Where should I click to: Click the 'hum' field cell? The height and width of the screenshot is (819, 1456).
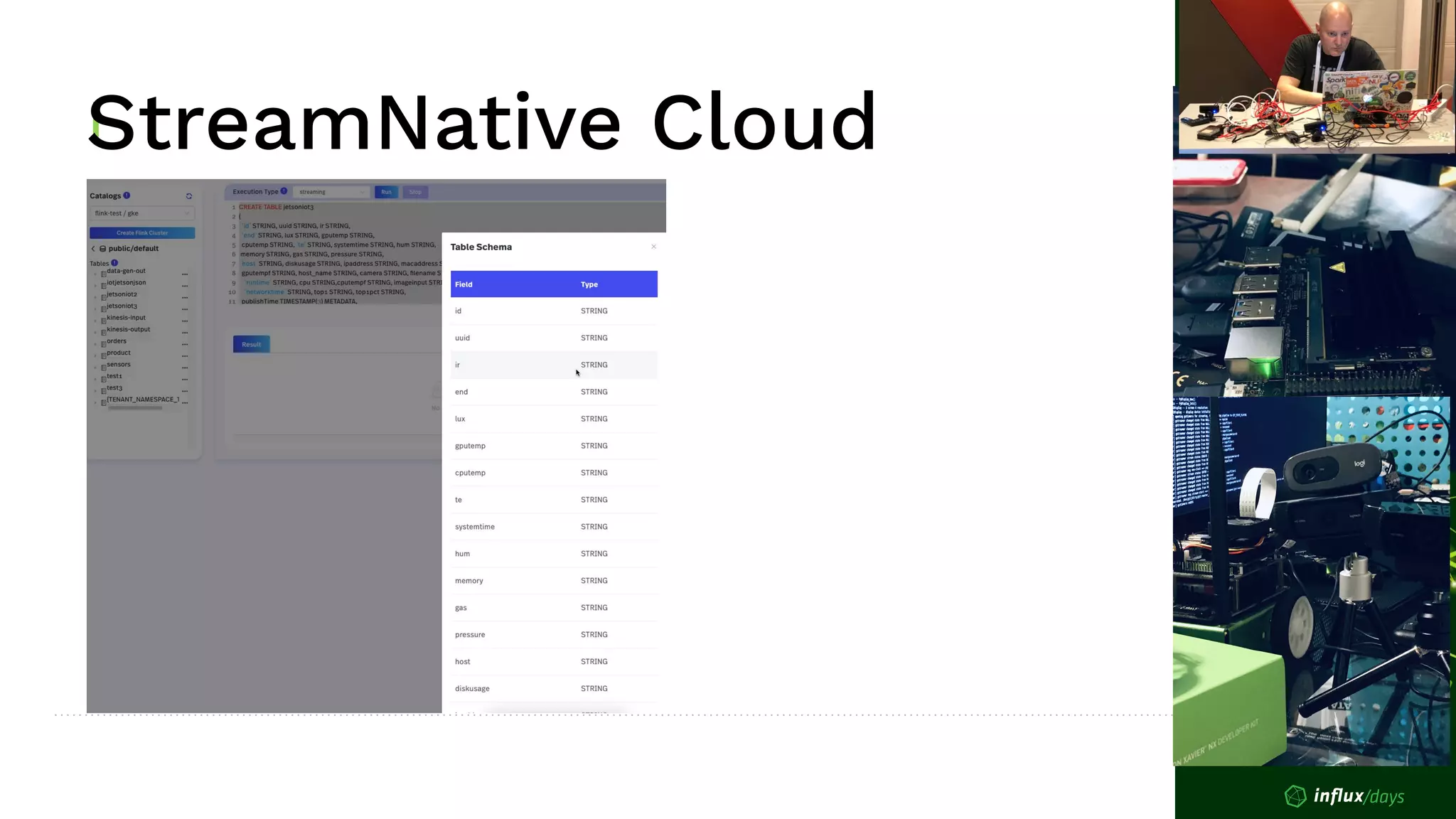(x=462, y=554)
